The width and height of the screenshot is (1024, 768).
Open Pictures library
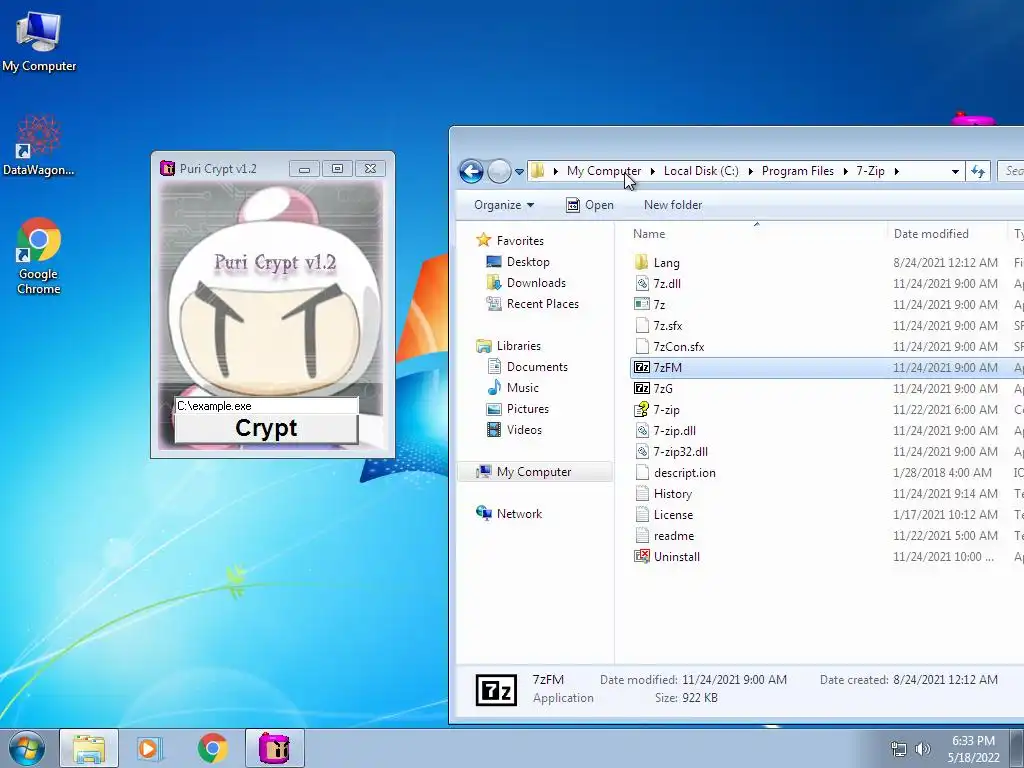point(527,409)
